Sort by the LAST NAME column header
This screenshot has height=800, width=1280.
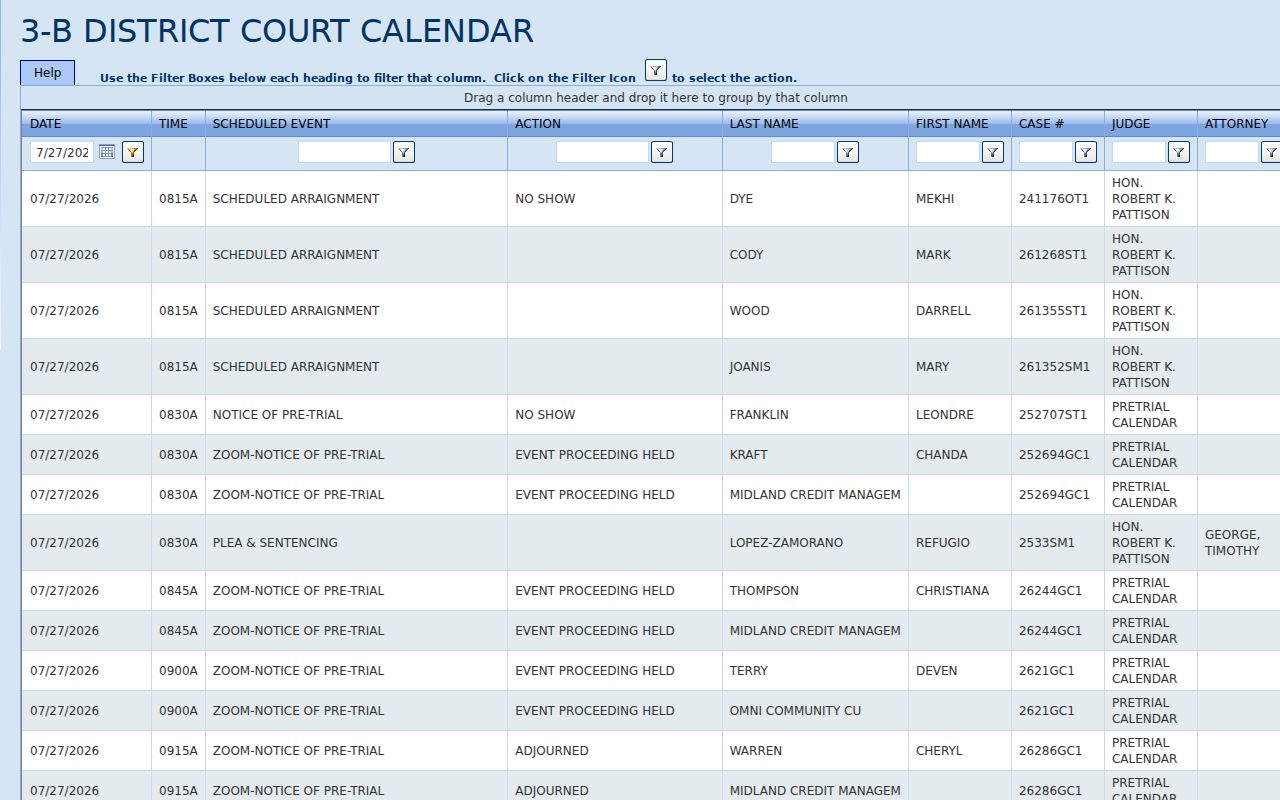tap(764, 124)
